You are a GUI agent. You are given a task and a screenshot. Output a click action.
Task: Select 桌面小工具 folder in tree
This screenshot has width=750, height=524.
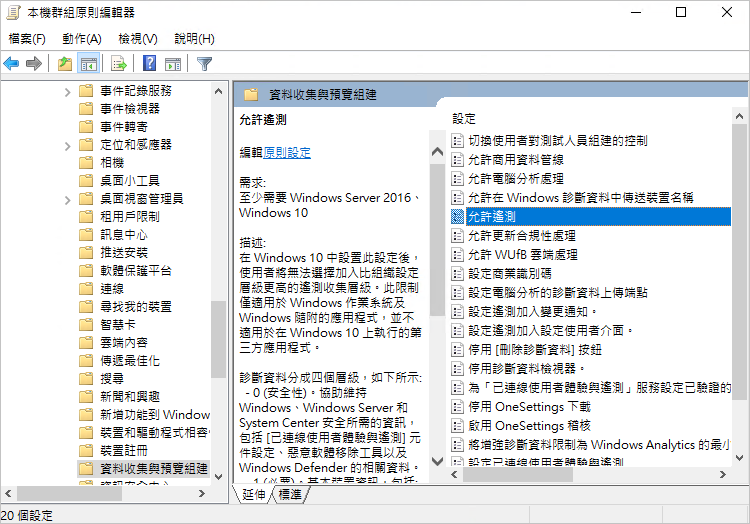pyautogui.click(x=130, y=181)
